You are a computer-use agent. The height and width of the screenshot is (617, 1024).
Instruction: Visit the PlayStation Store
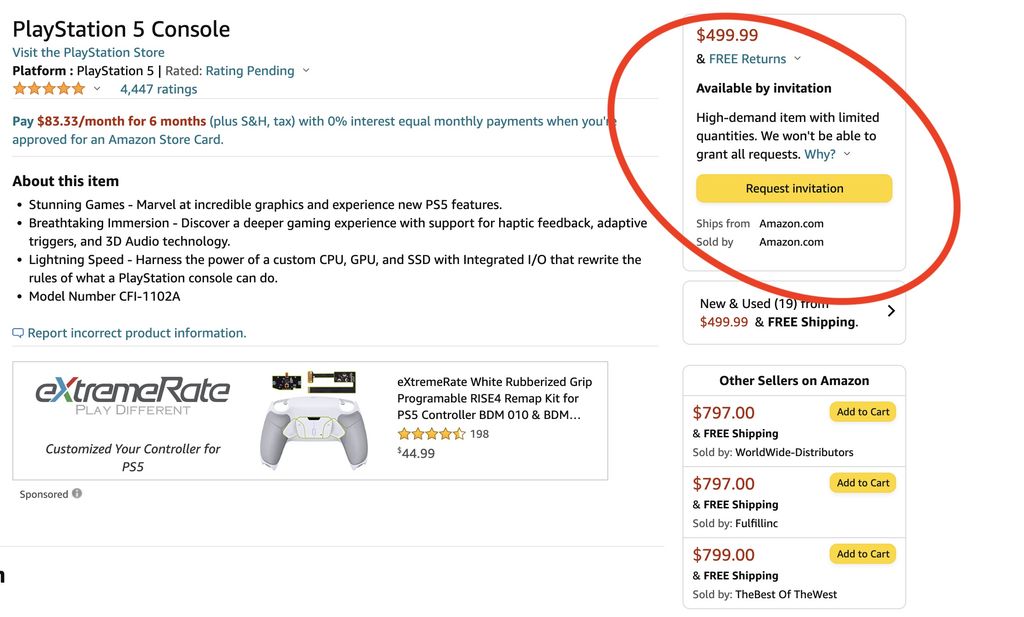coord(88,52)
